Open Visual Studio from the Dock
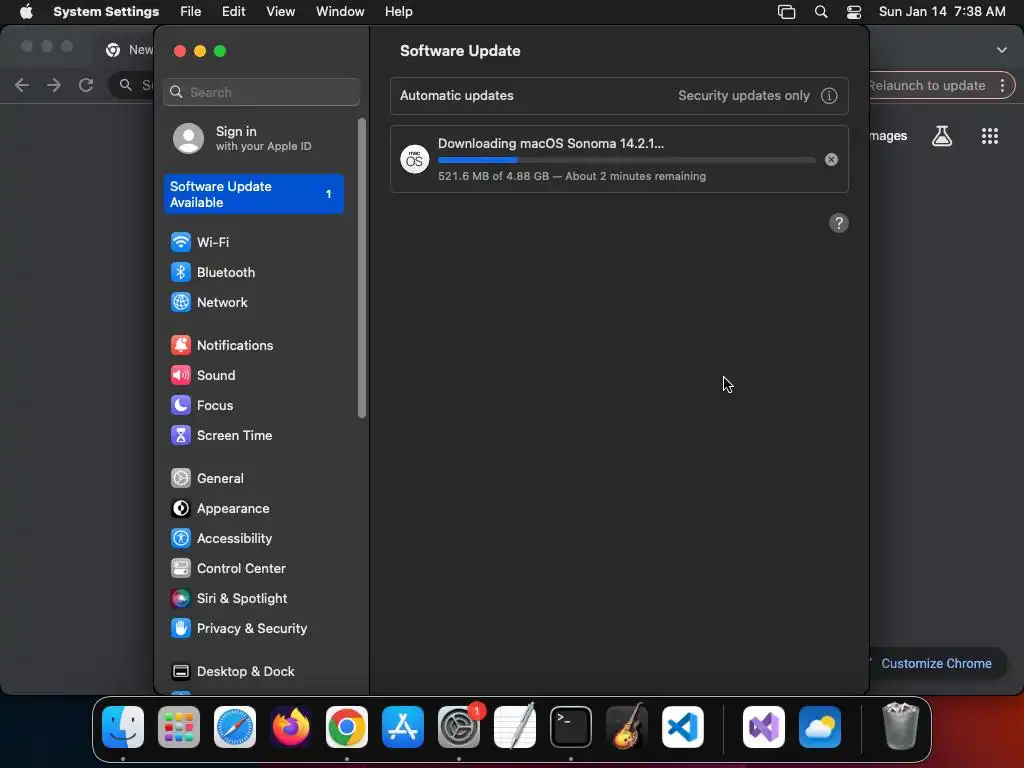Image resolution: width=1024 pixels, height=768 pixels. point(764,727)
